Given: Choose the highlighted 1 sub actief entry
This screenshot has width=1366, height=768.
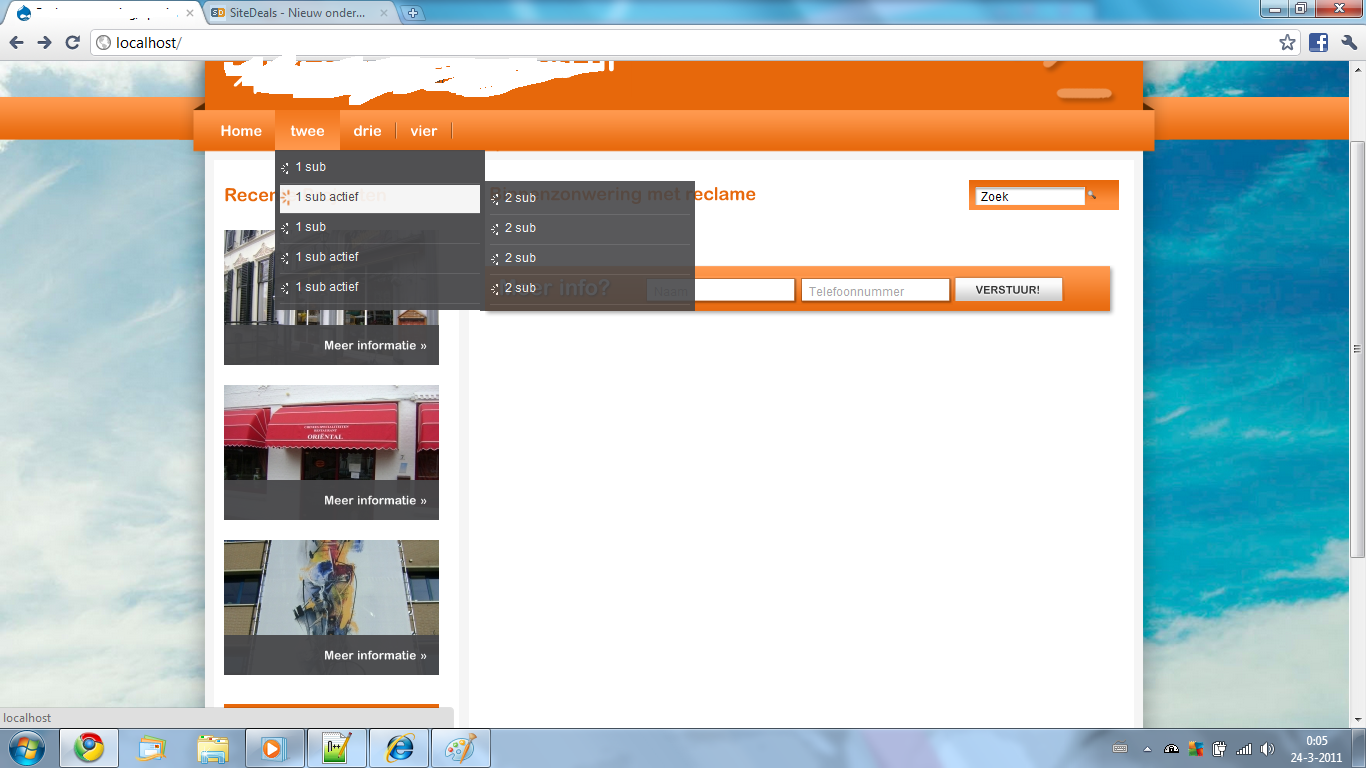Looking at the screenshot, I should point(380,198).
